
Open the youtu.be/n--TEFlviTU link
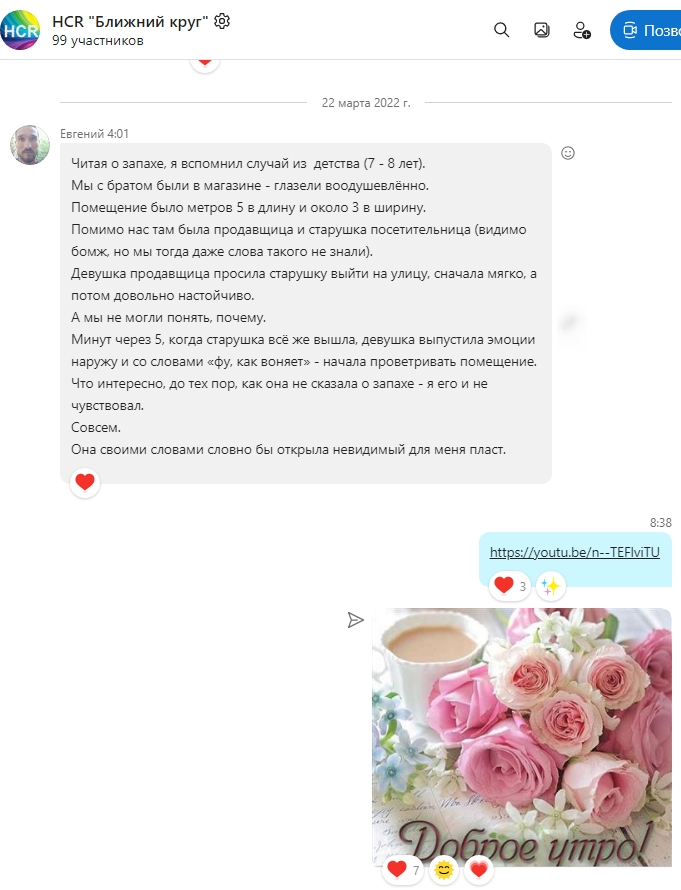pos(574,552)
